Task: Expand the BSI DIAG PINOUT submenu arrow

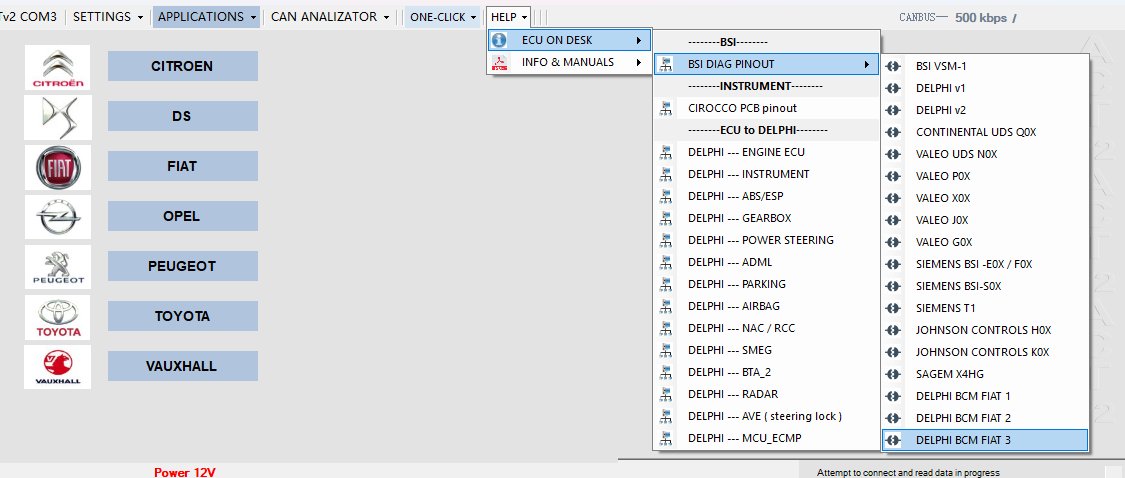Action: (867, 65)
